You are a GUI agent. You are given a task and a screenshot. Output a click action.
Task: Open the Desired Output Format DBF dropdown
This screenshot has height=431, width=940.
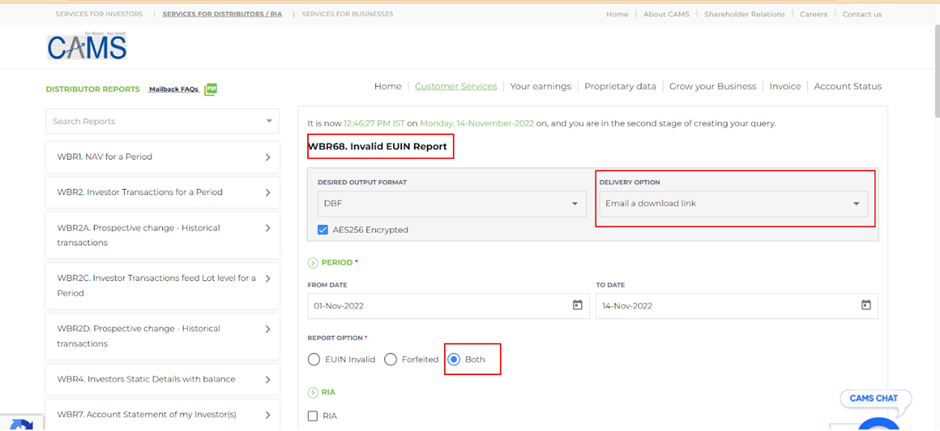452,204
